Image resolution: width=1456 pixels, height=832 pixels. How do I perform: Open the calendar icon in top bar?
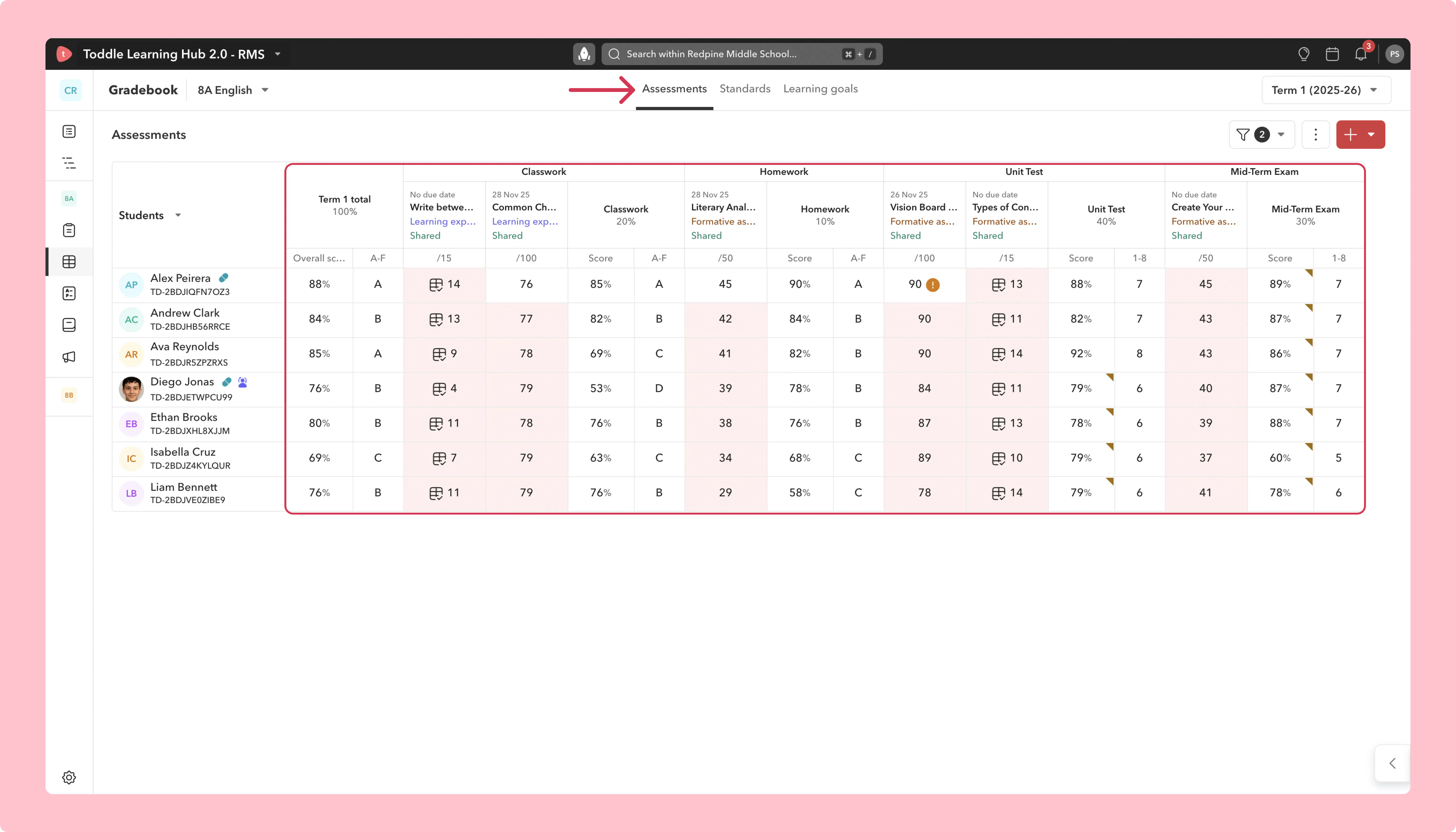1332,54
